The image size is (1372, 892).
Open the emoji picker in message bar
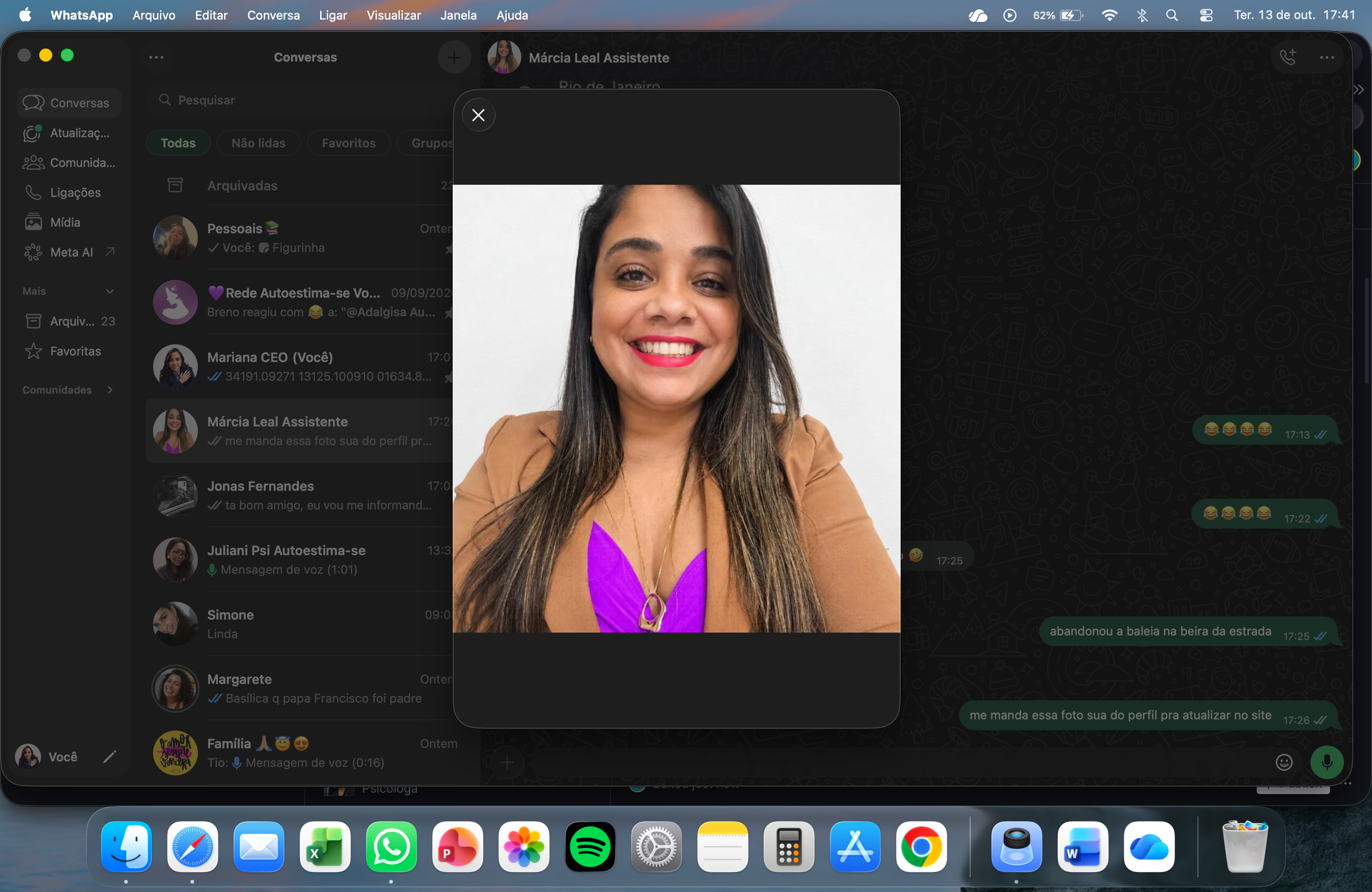(1284, 762)
